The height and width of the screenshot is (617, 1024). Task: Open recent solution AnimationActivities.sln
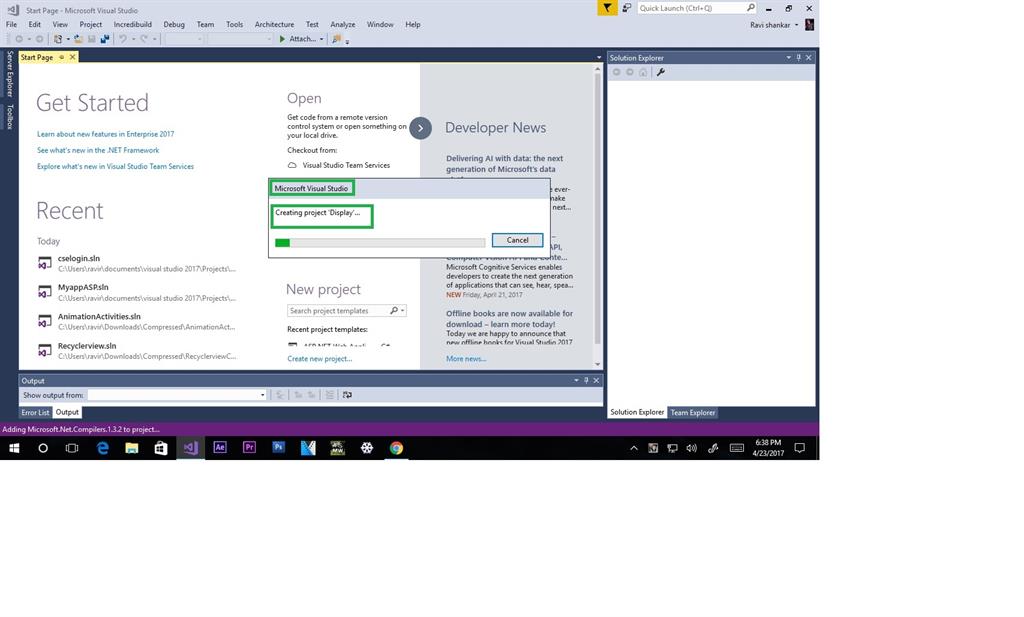pyautogui.click(x=137, y=321)
